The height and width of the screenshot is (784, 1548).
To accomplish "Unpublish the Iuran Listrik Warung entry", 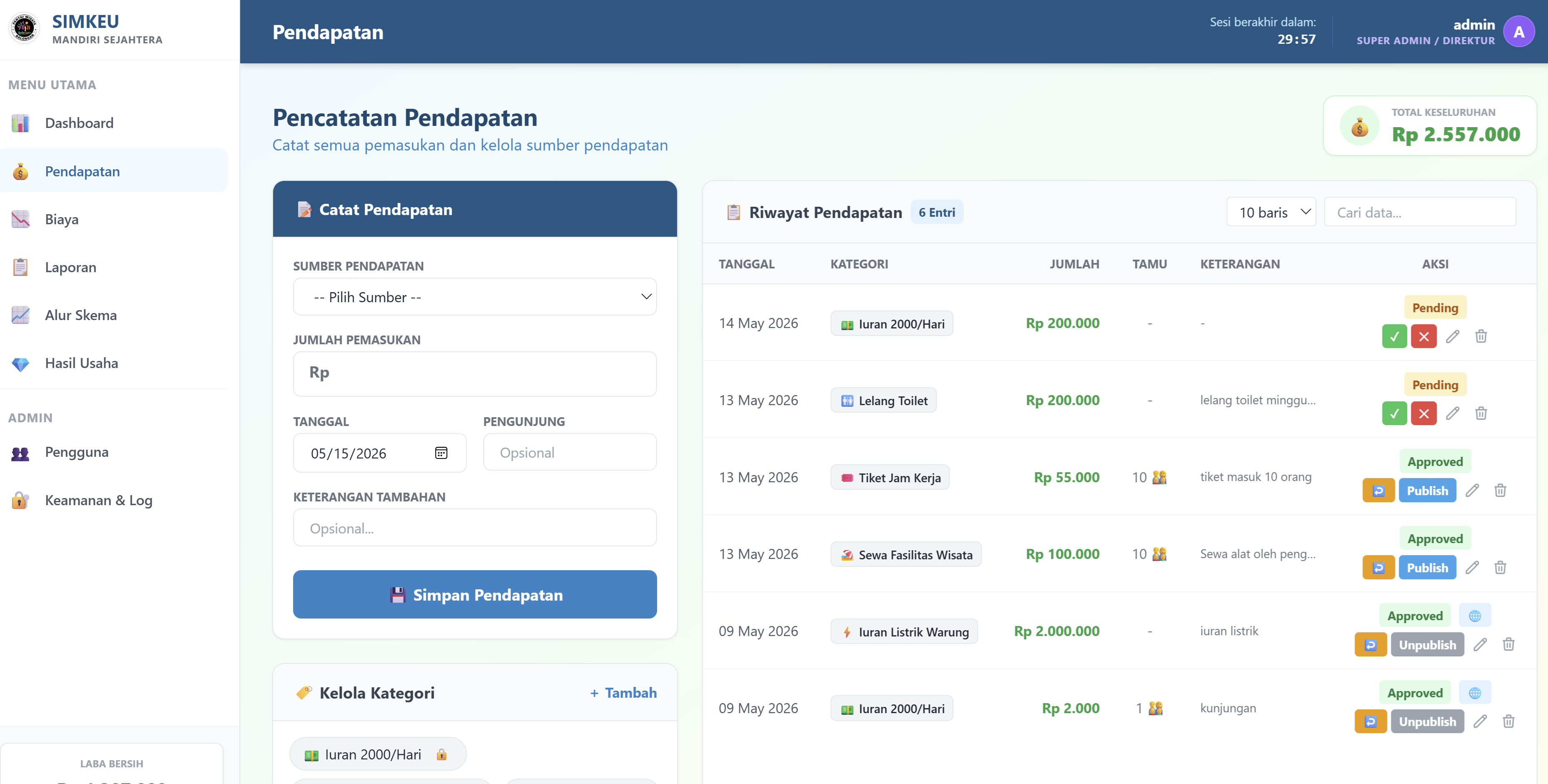I will point(1427,645).
